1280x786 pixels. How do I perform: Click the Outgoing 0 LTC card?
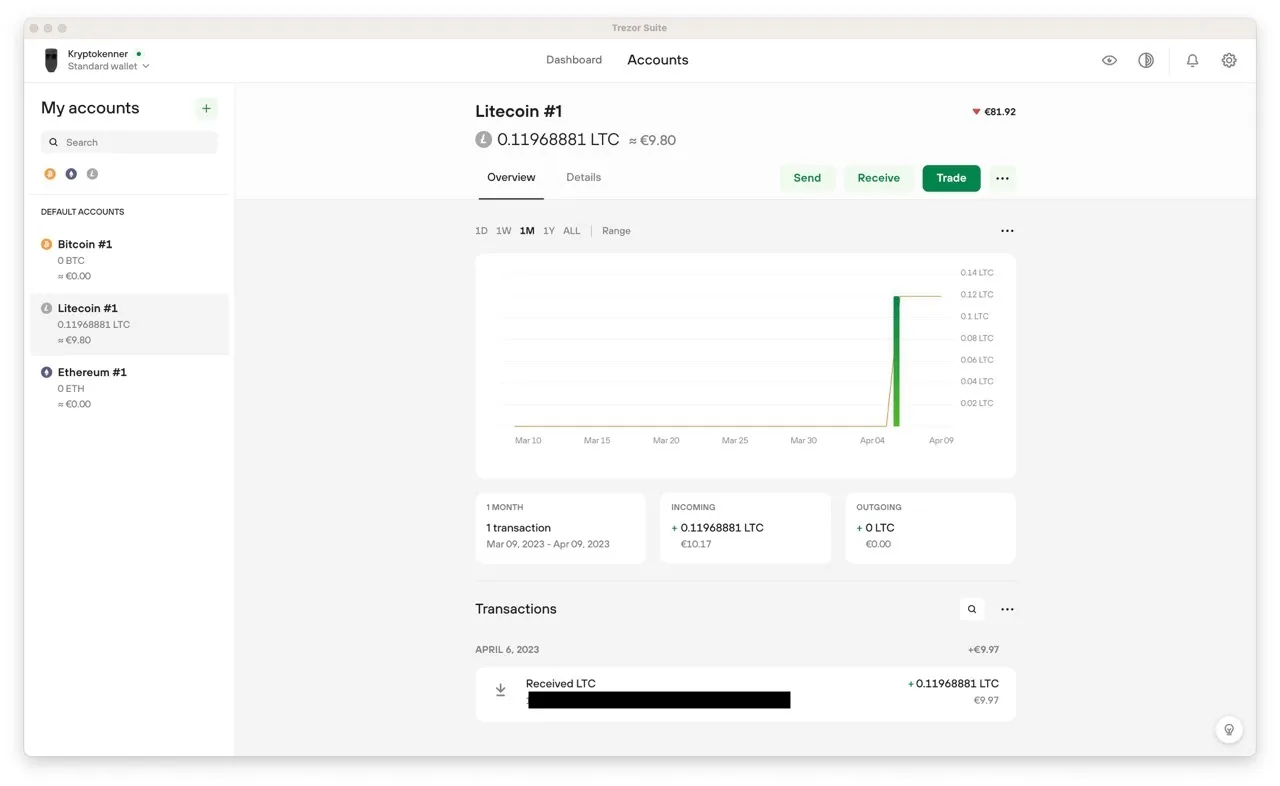pos(930,528)
